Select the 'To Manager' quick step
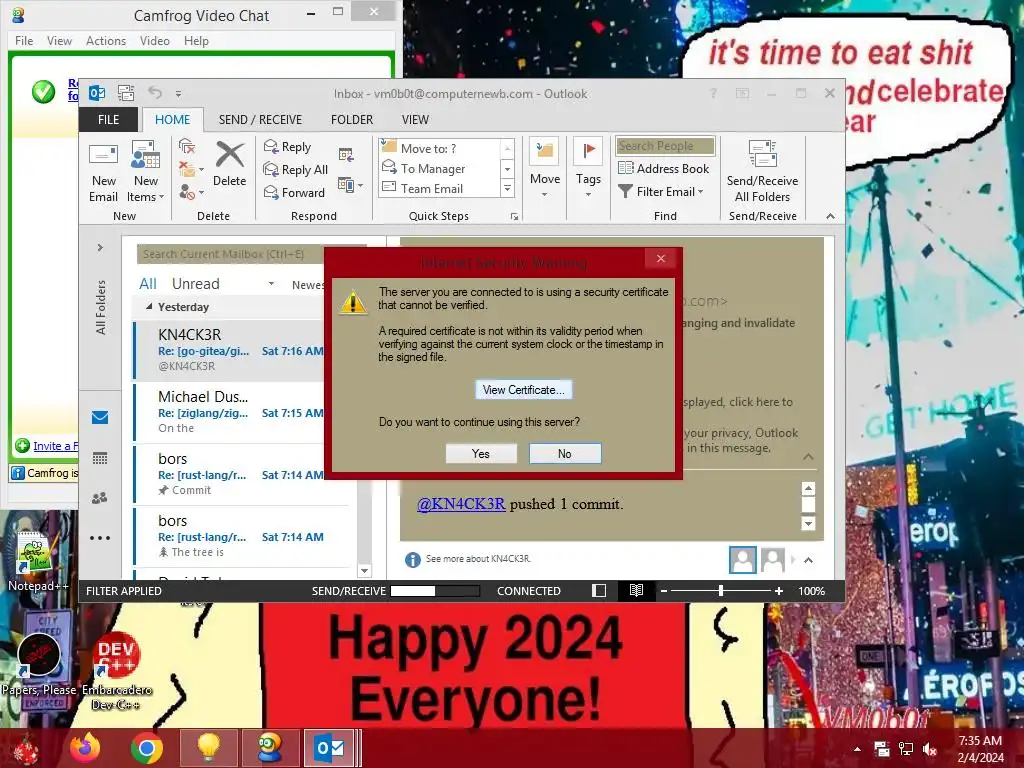This screenshot has width=1024, height=768. point(440,168)
